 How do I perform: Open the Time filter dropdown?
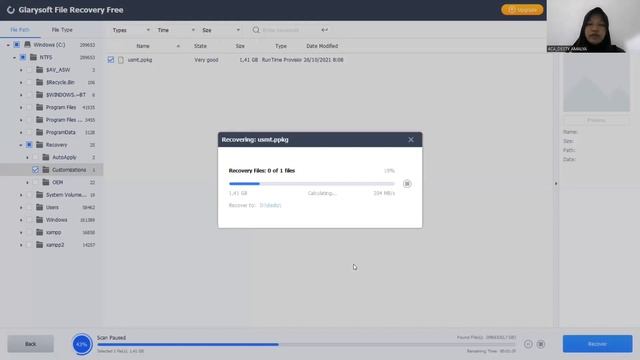click(x=176, y=30)
